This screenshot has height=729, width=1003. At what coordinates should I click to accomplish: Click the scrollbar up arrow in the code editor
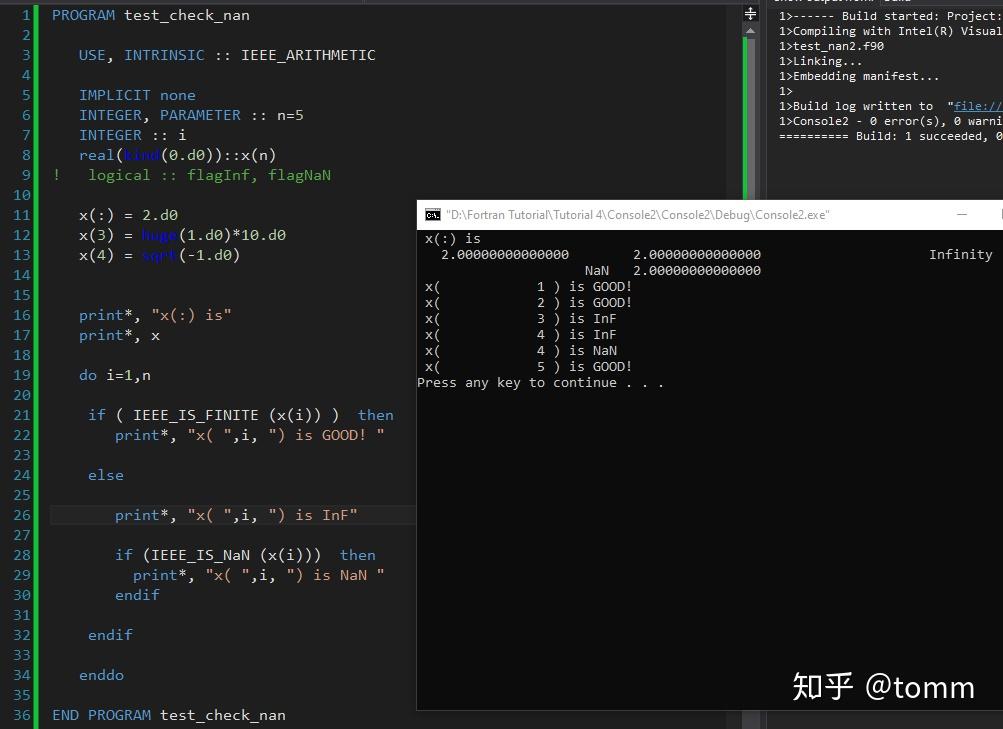click(x=749, y=31)
